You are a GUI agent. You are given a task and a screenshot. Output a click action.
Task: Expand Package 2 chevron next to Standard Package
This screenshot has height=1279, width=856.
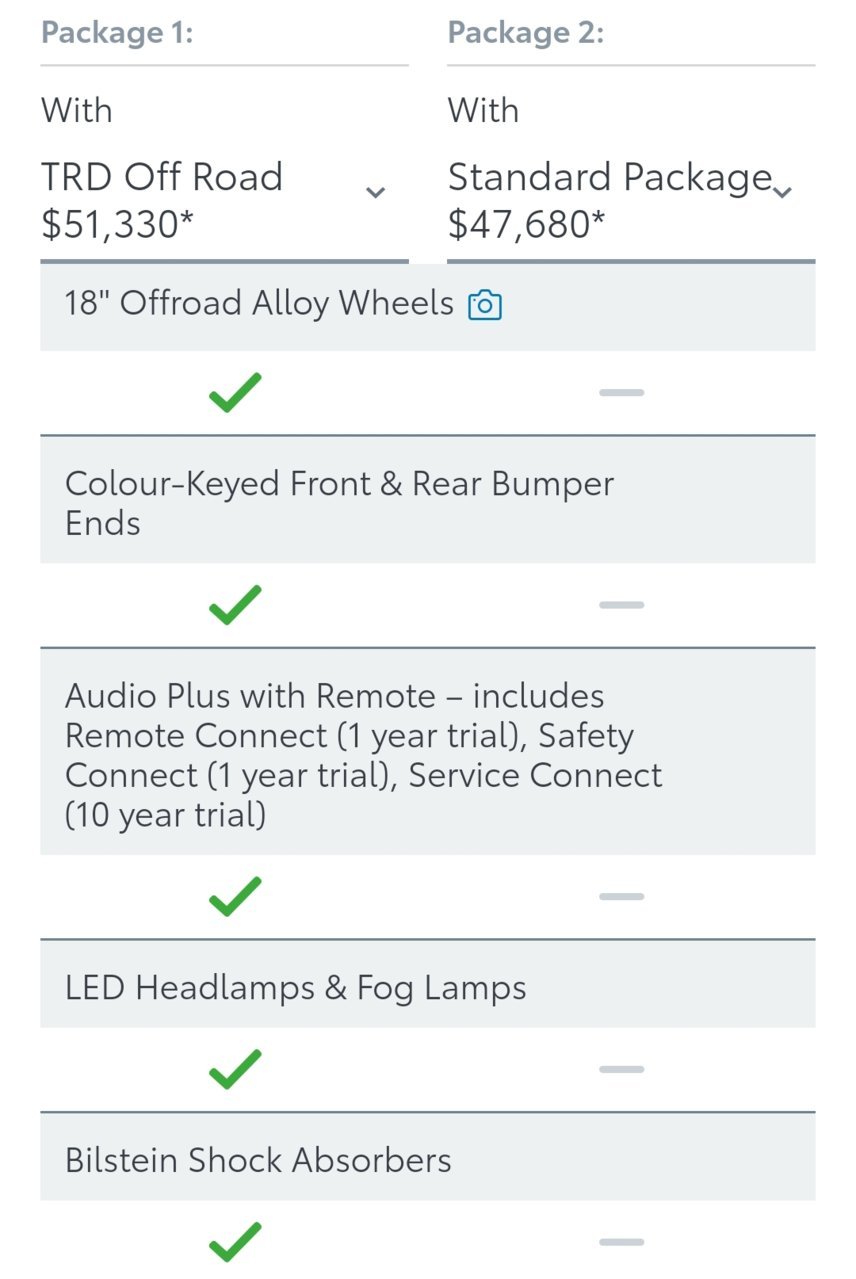click(x=783, y=192)
